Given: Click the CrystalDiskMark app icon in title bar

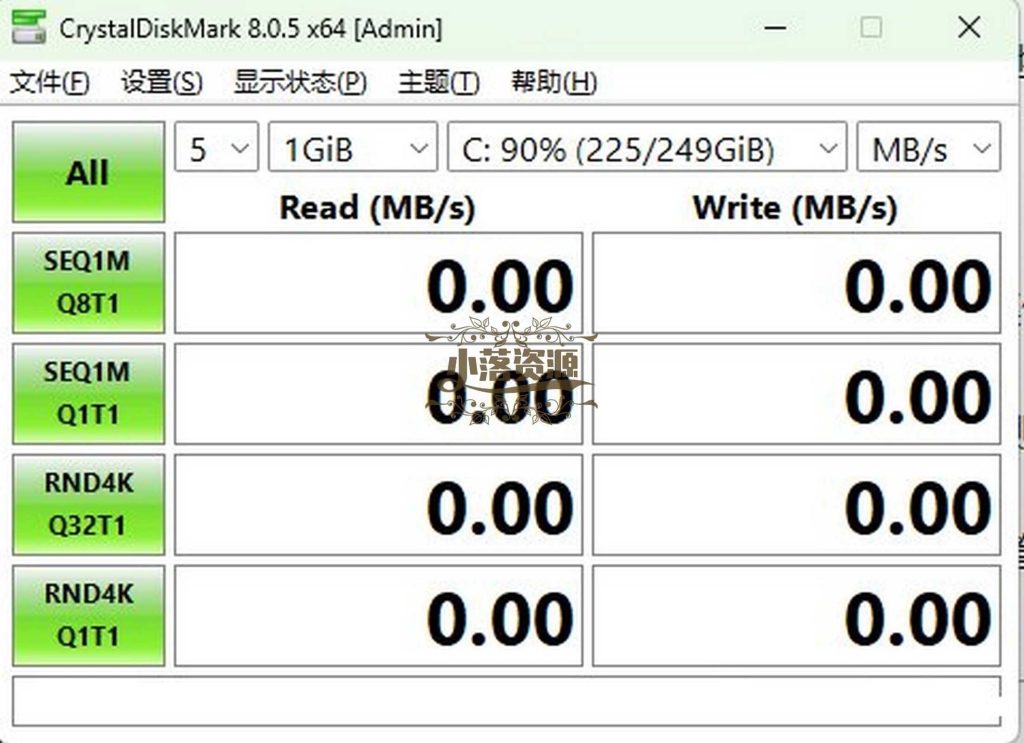Looking at the screenshot, I should [x=28, y=27].
